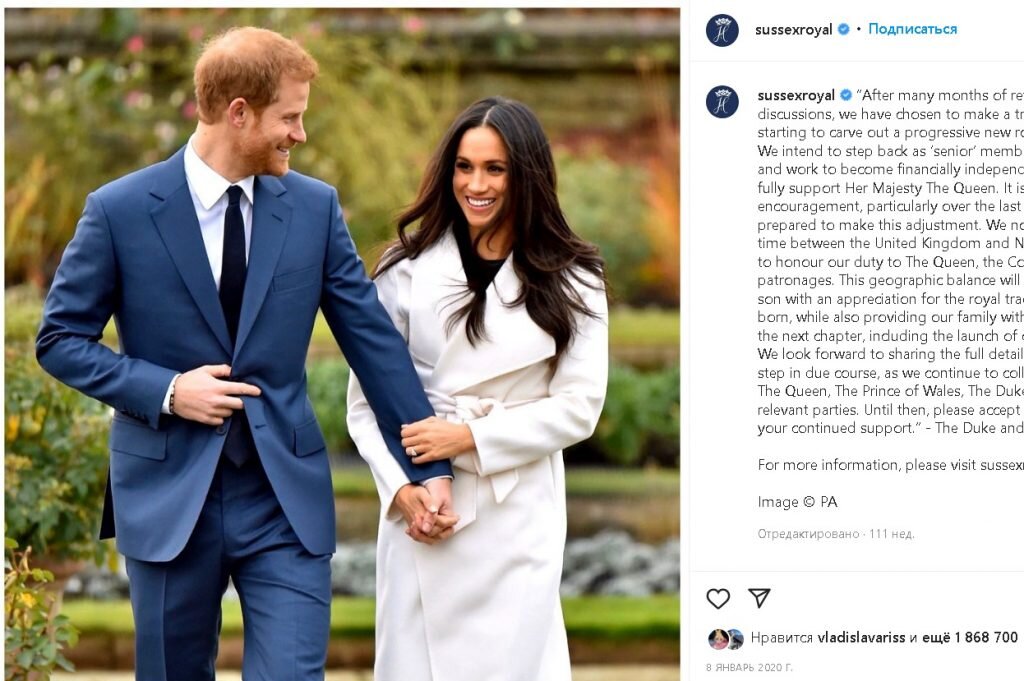Click the couple's photo in the post
The width and height of the screenshot is (1024, 681).
342,344
